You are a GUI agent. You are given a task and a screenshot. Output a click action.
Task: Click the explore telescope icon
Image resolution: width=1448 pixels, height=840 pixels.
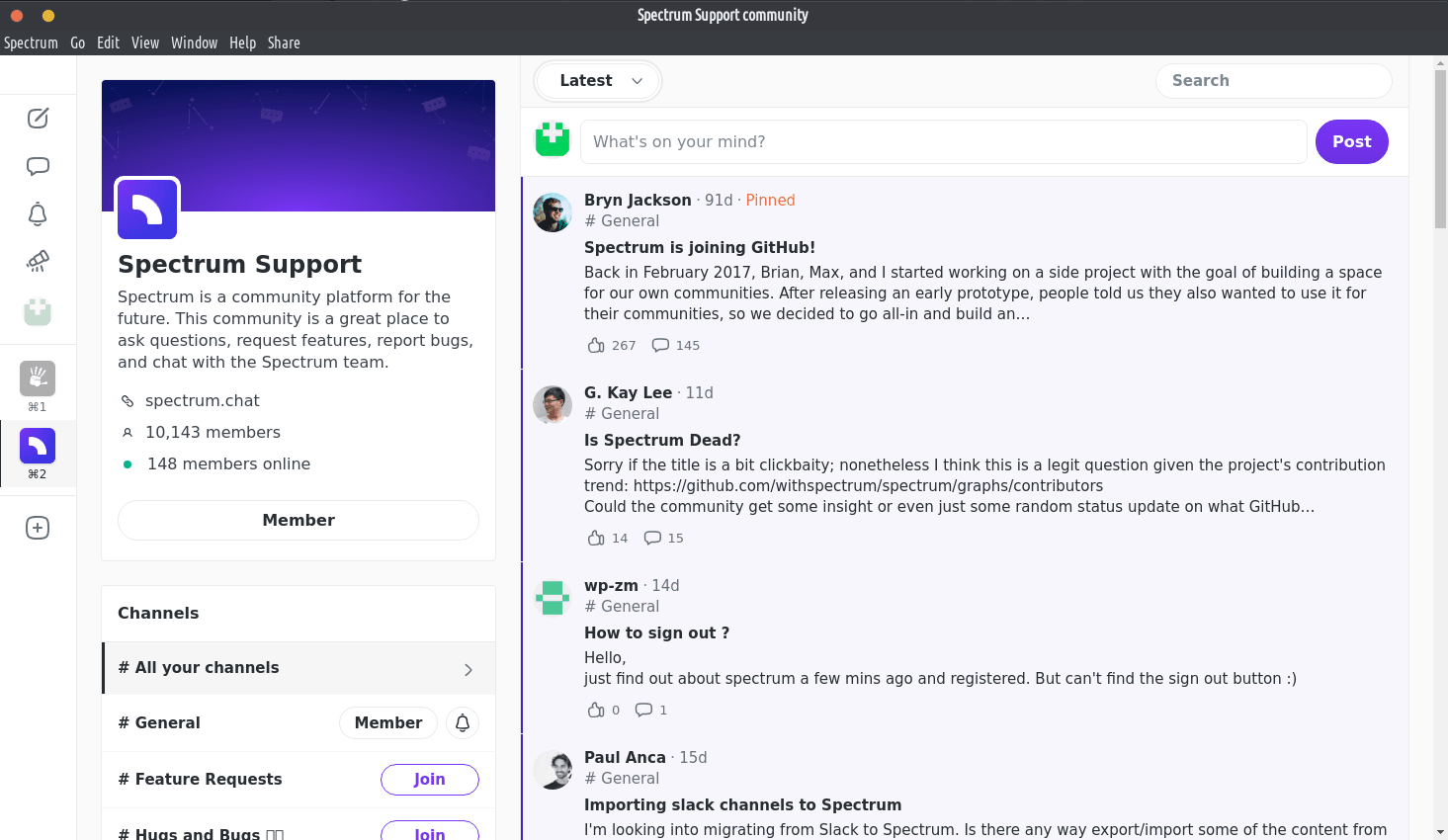38,261
